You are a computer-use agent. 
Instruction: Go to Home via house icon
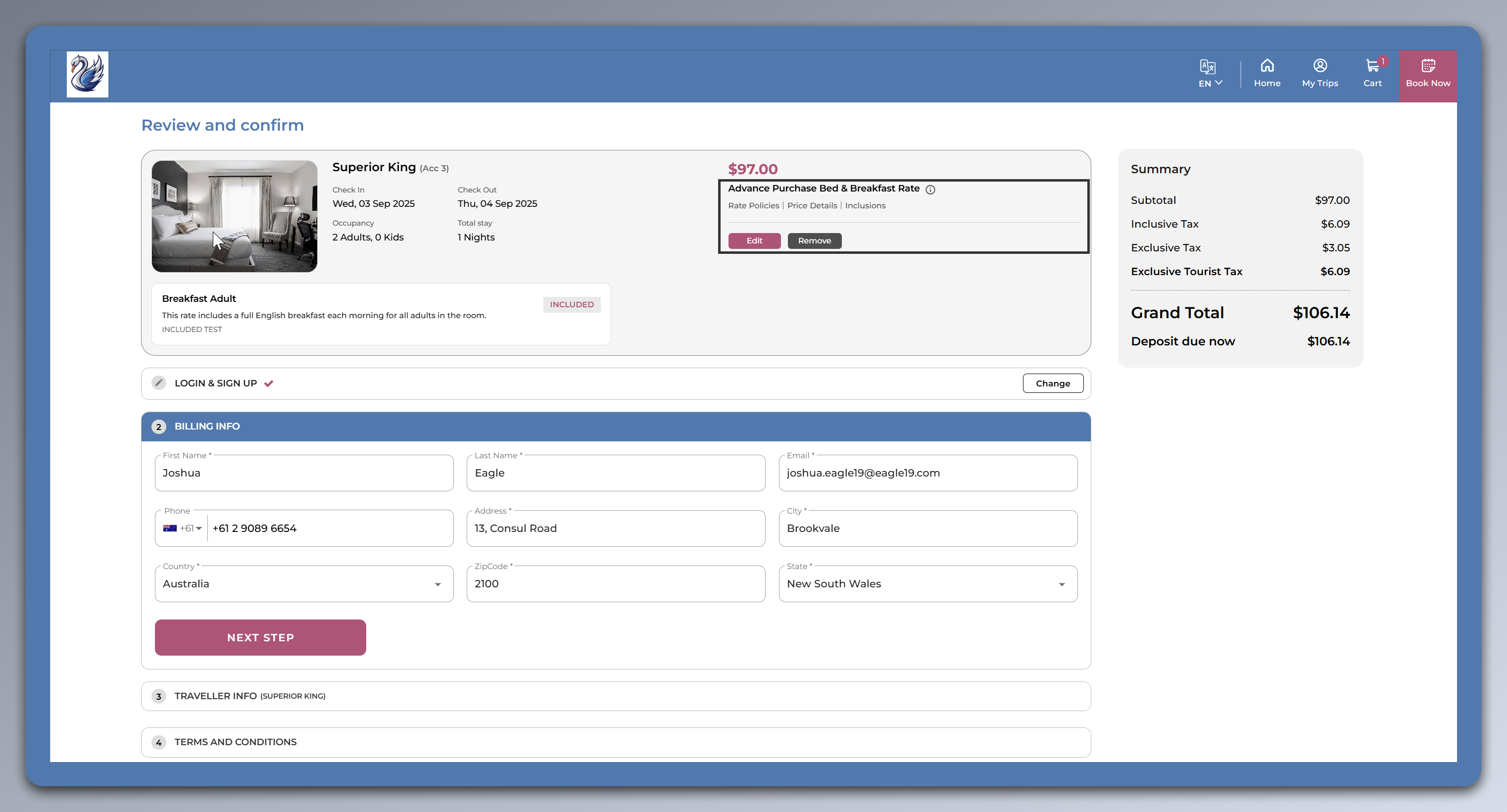click(1266, 65)
